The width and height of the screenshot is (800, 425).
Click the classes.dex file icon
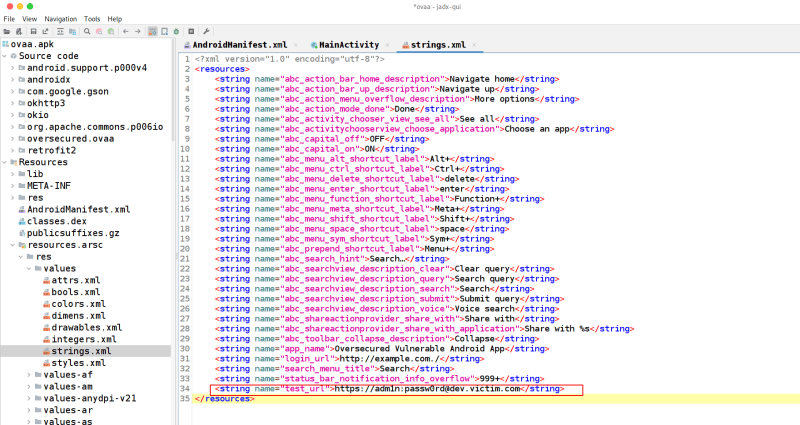pyautogui.click(x=22, y=221)
